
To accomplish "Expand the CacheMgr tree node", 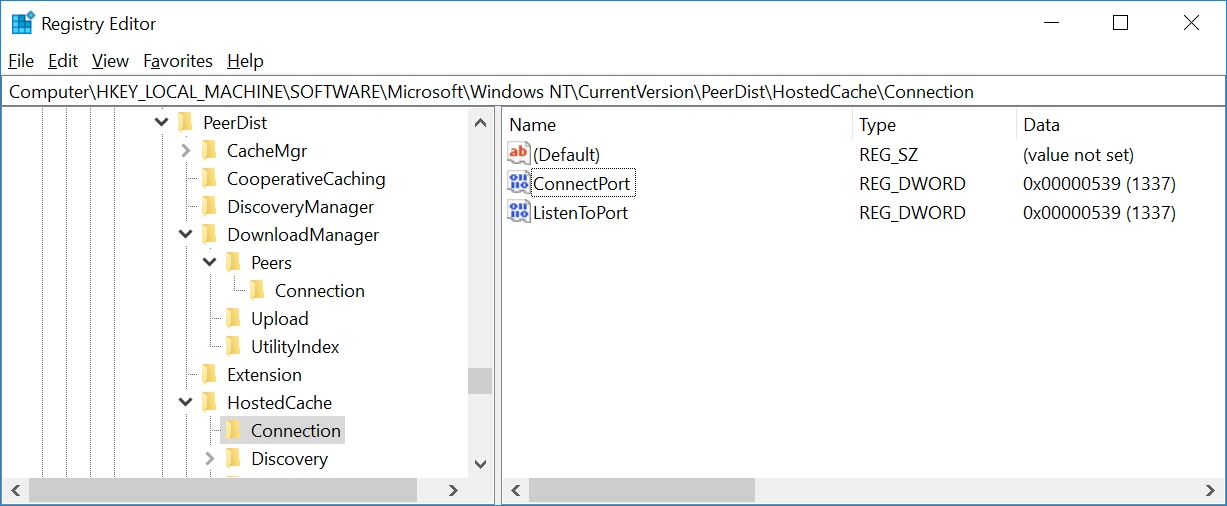I will 186,151.
